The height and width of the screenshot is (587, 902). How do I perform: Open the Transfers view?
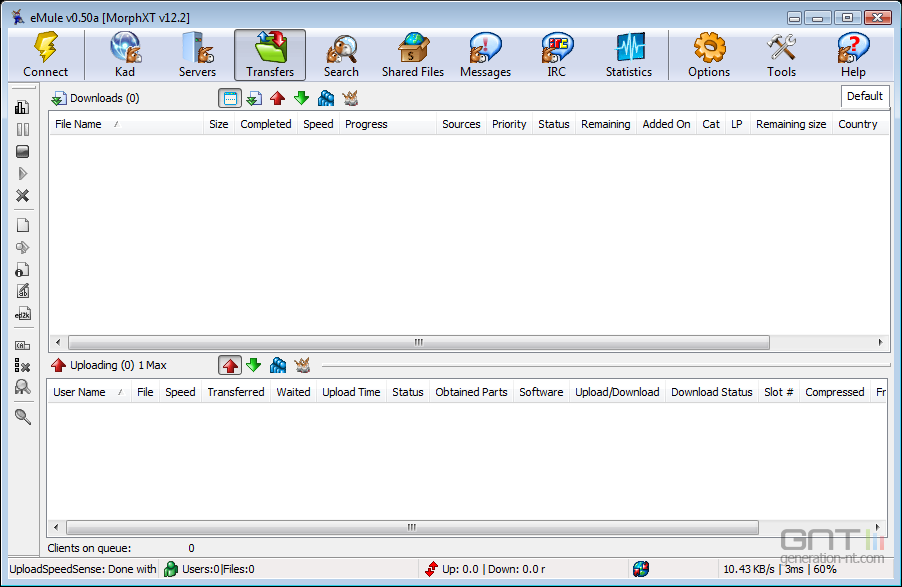(x=268, y=54)
